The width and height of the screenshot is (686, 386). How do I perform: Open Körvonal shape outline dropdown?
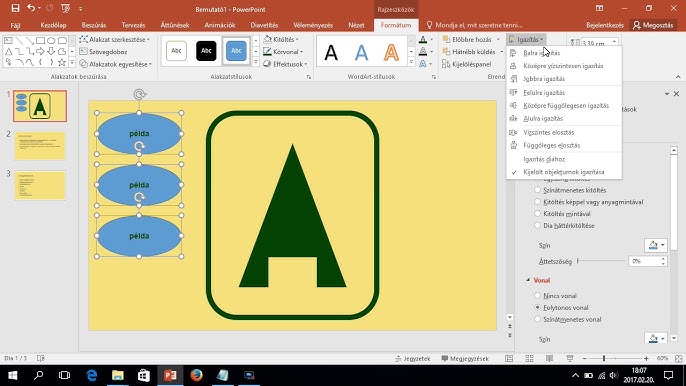click(x=283, y=52)
